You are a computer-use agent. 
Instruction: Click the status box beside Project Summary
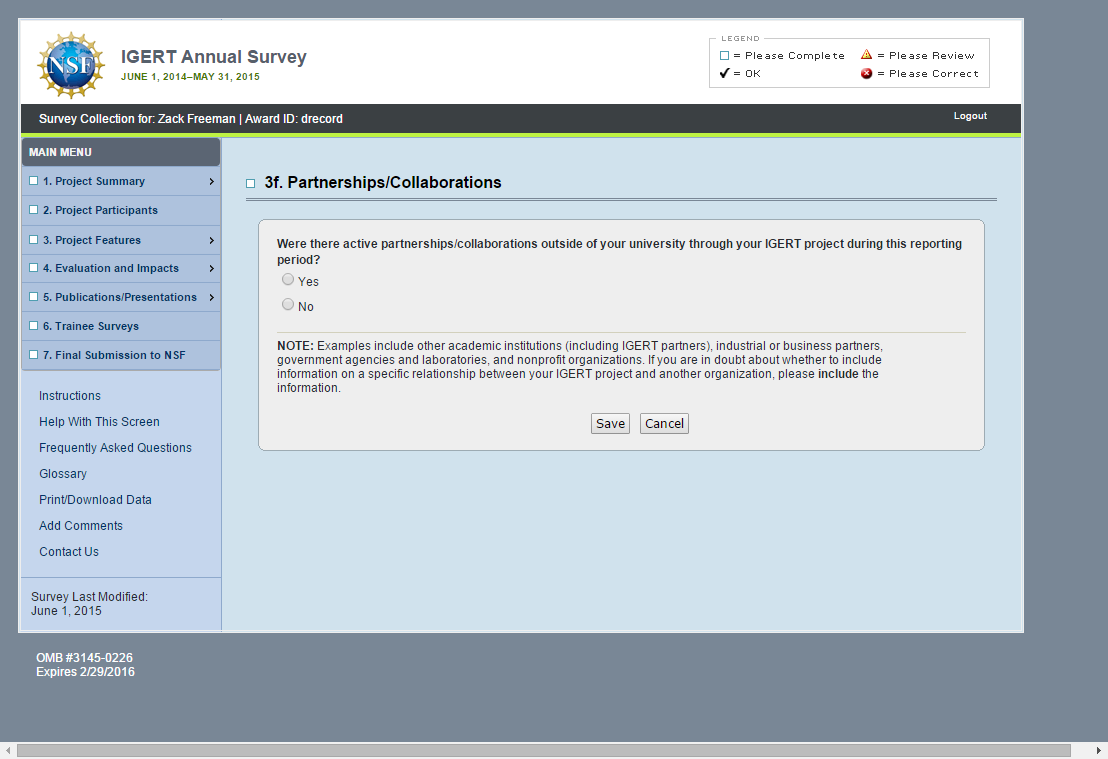coord(34,181)
